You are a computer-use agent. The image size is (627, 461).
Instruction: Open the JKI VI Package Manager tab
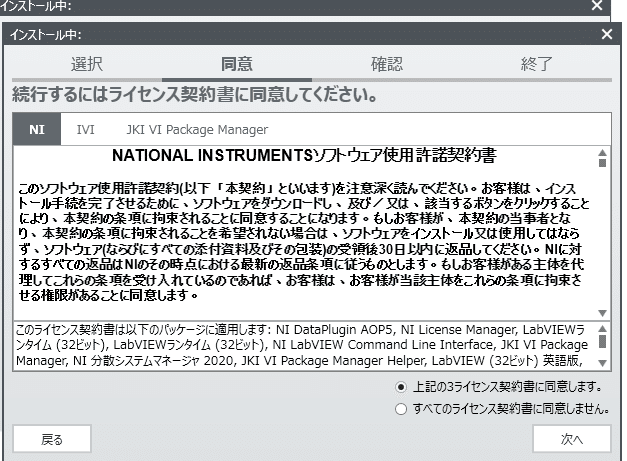click(197, 130)
